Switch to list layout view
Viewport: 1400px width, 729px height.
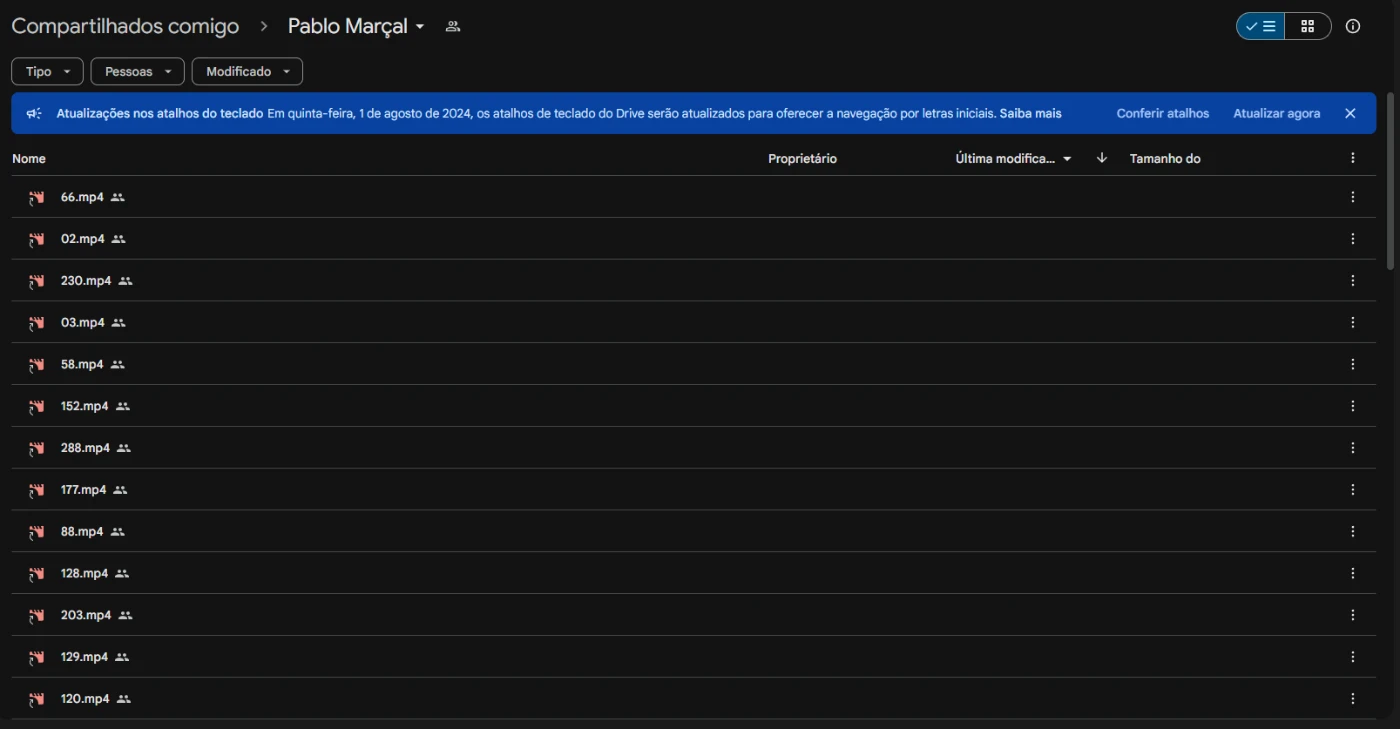pyautogui.click(x=1261, y=27)
